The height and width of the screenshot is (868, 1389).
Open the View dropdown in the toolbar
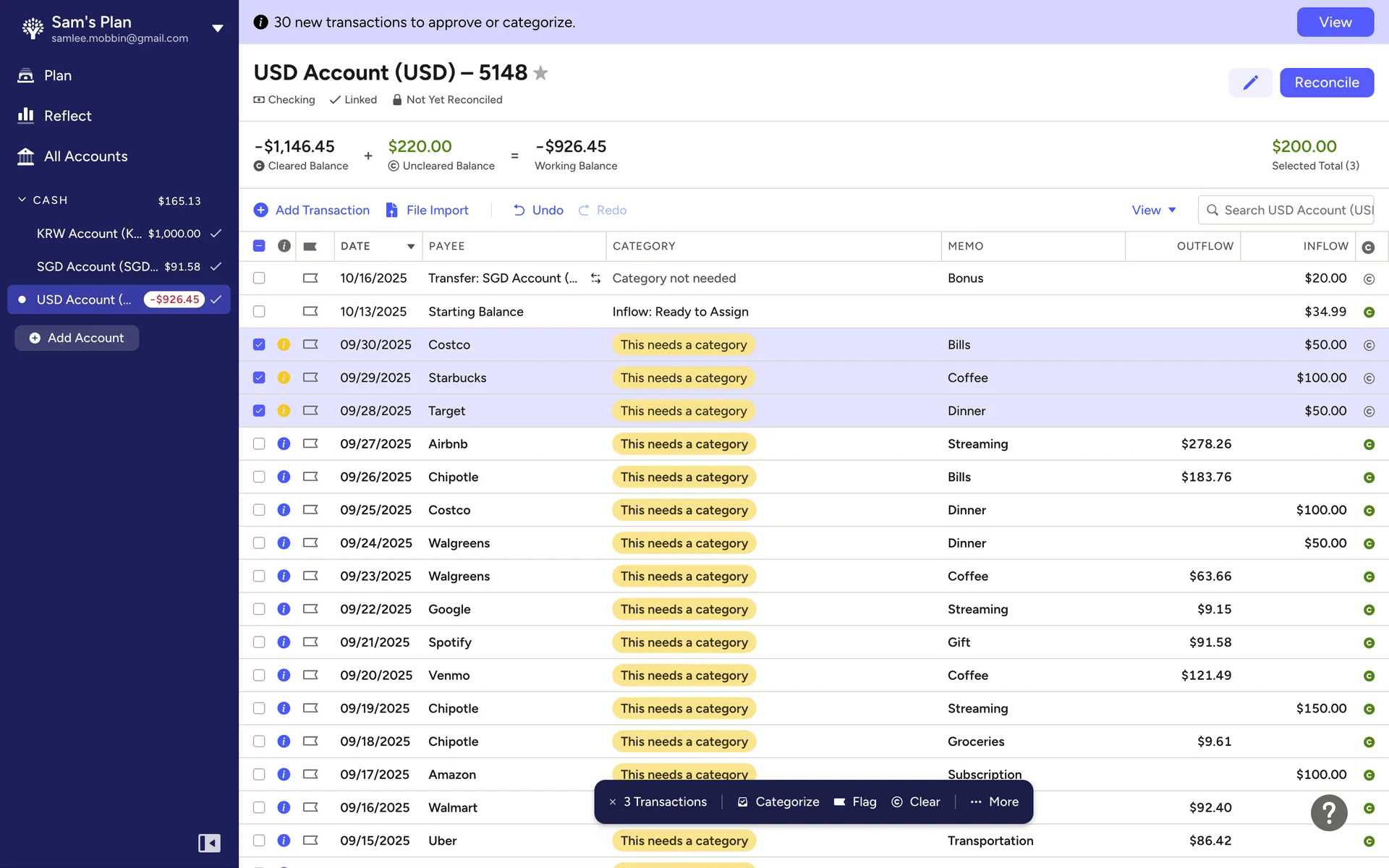pyautogui.click(x=1154, y=210)
